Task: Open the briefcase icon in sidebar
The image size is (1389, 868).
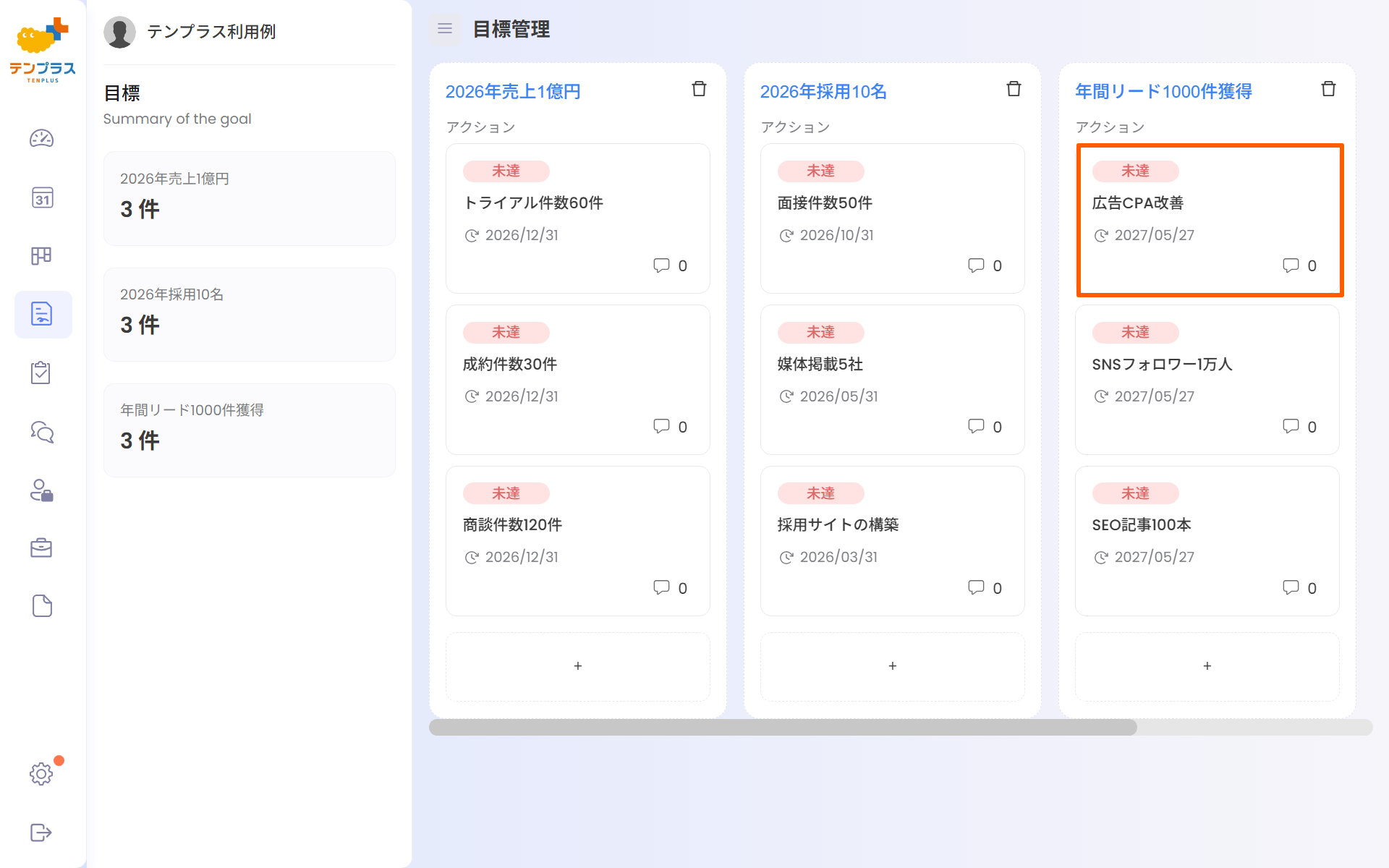Action: pyautogui.click(x=41, y=548)
